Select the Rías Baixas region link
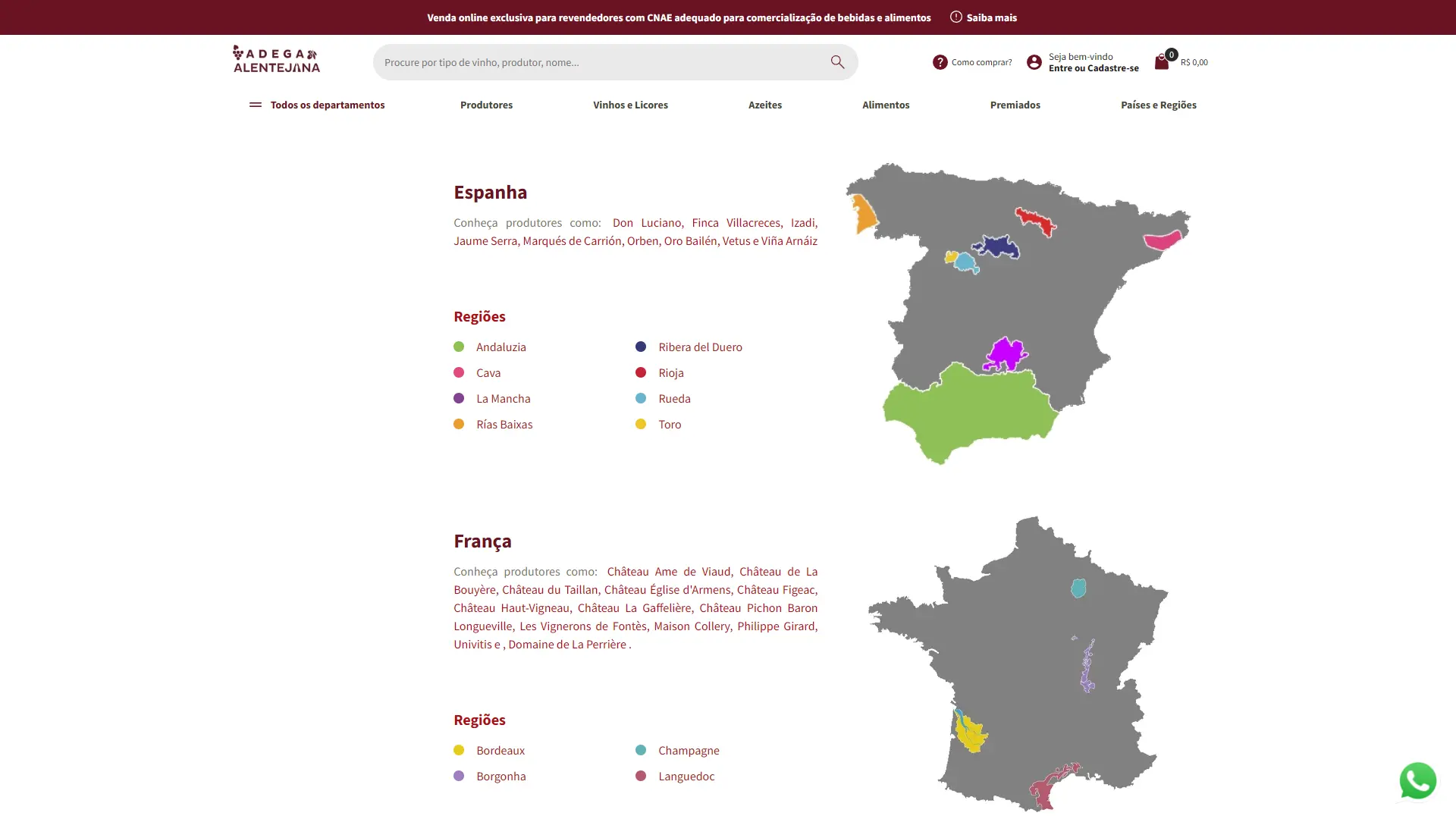1456x819 pixels. 504,424
